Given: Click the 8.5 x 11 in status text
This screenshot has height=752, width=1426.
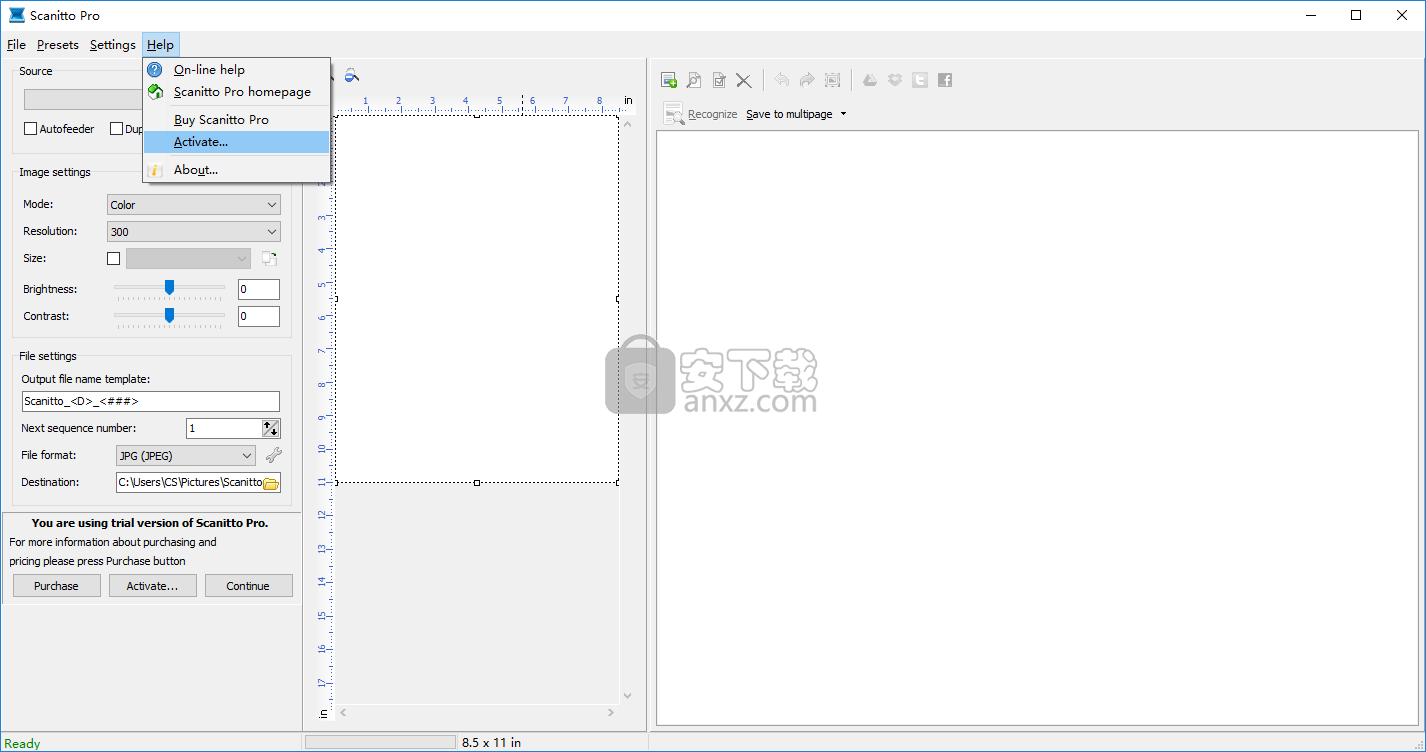Looking at the screenshot, I should [x=491, y=743].
